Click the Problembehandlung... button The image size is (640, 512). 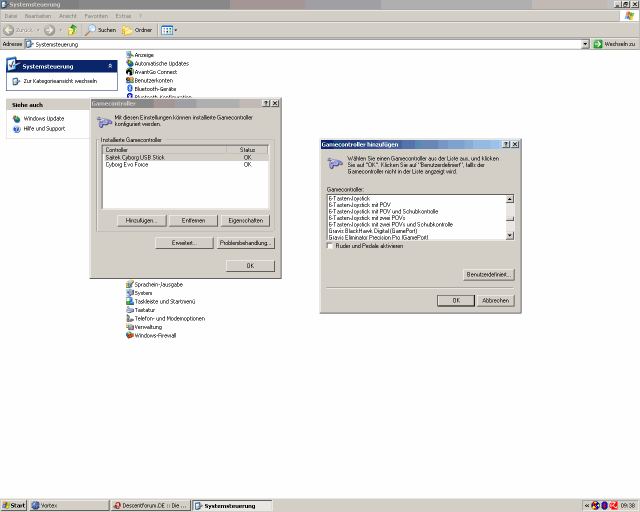246,243
